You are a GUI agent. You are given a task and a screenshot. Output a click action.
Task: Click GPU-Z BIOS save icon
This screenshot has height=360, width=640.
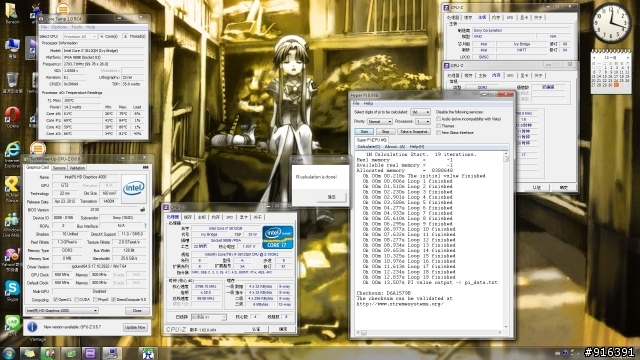pos(142,209)
